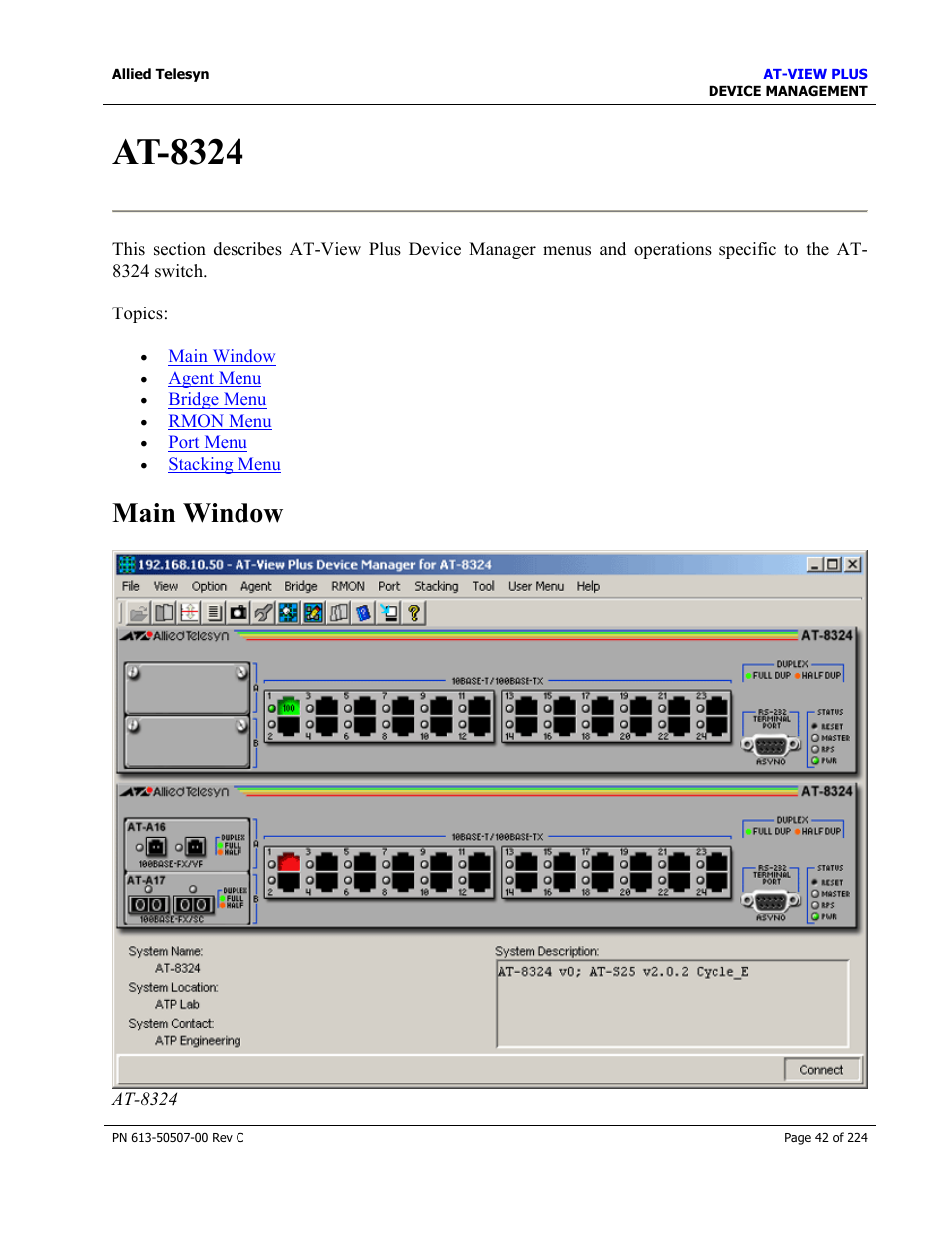Screen dimensions: 952x1233
Task: Open the Option menu
Action: tap(210, 586)
